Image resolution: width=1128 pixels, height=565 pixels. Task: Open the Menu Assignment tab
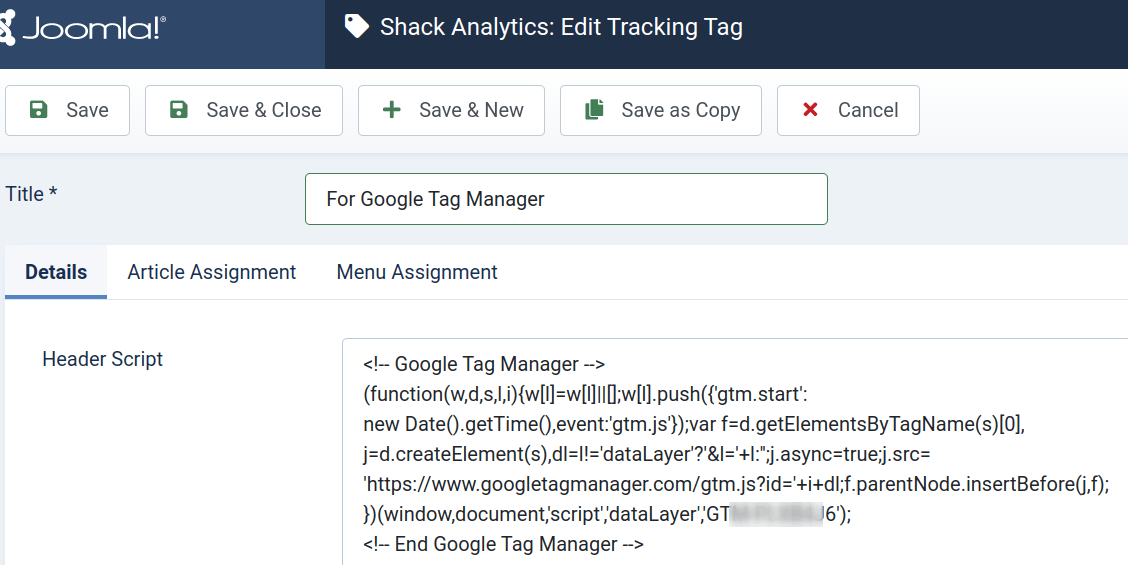point(417,272)
